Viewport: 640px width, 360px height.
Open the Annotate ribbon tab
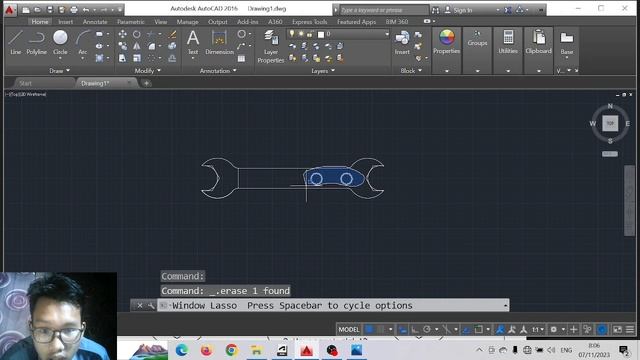pyautogui.click(x=95, y=22)
